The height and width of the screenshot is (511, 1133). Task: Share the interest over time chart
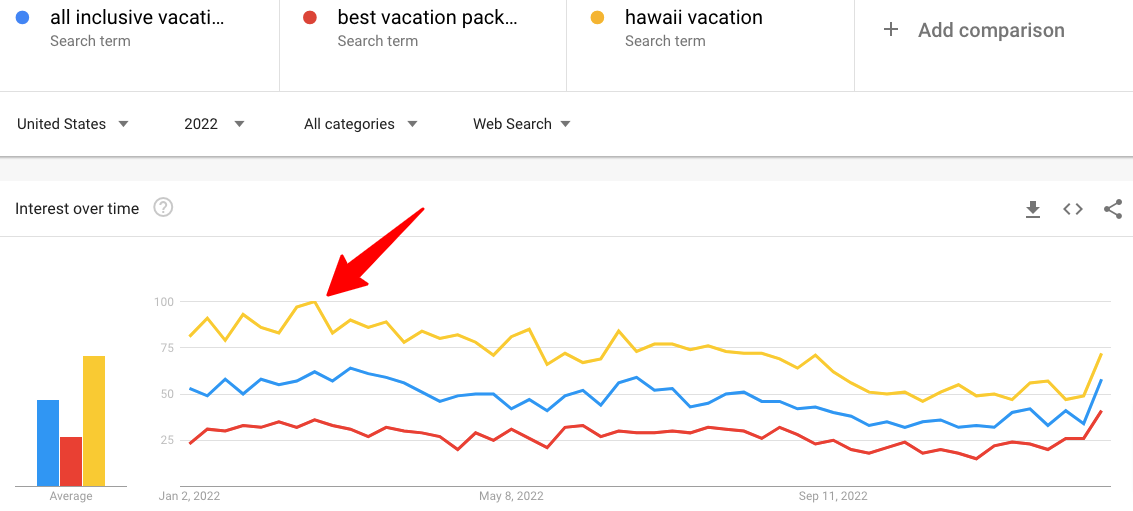click(x=1112, y=209)
